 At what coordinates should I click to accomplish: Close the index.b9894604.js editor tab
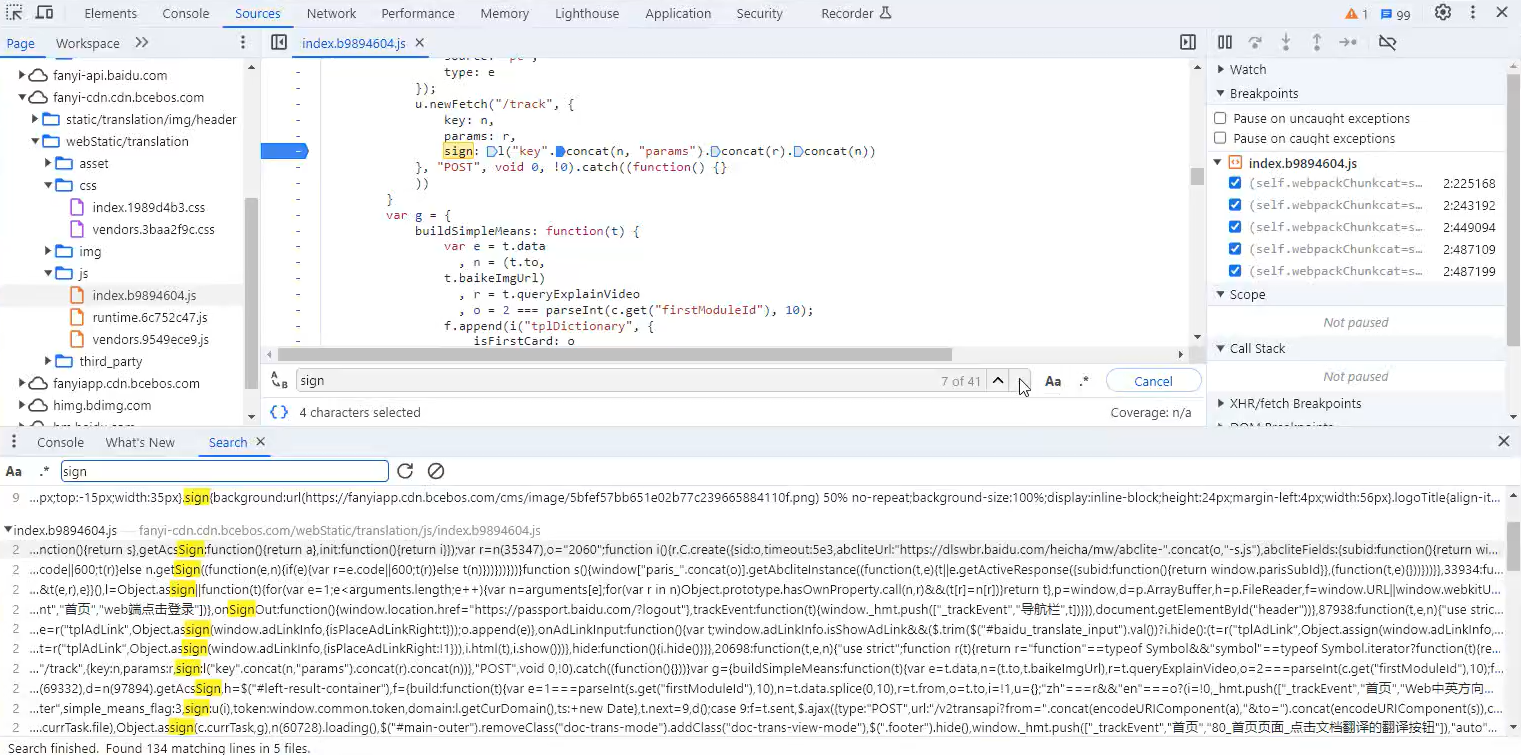click(420, 43)
